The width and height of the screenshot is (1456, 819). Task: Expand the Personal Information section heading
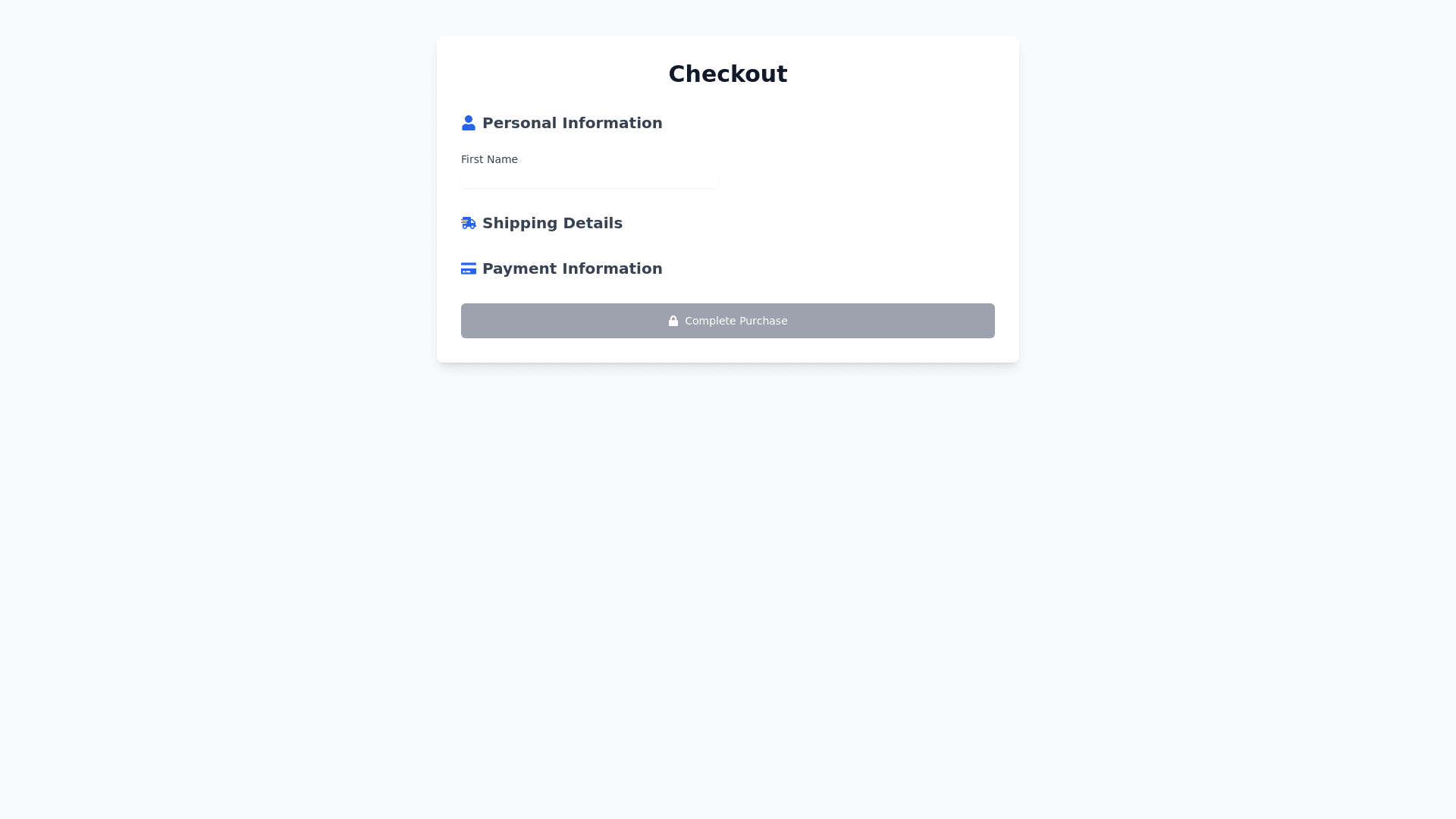pyautogui.click(x=572, y=123)
